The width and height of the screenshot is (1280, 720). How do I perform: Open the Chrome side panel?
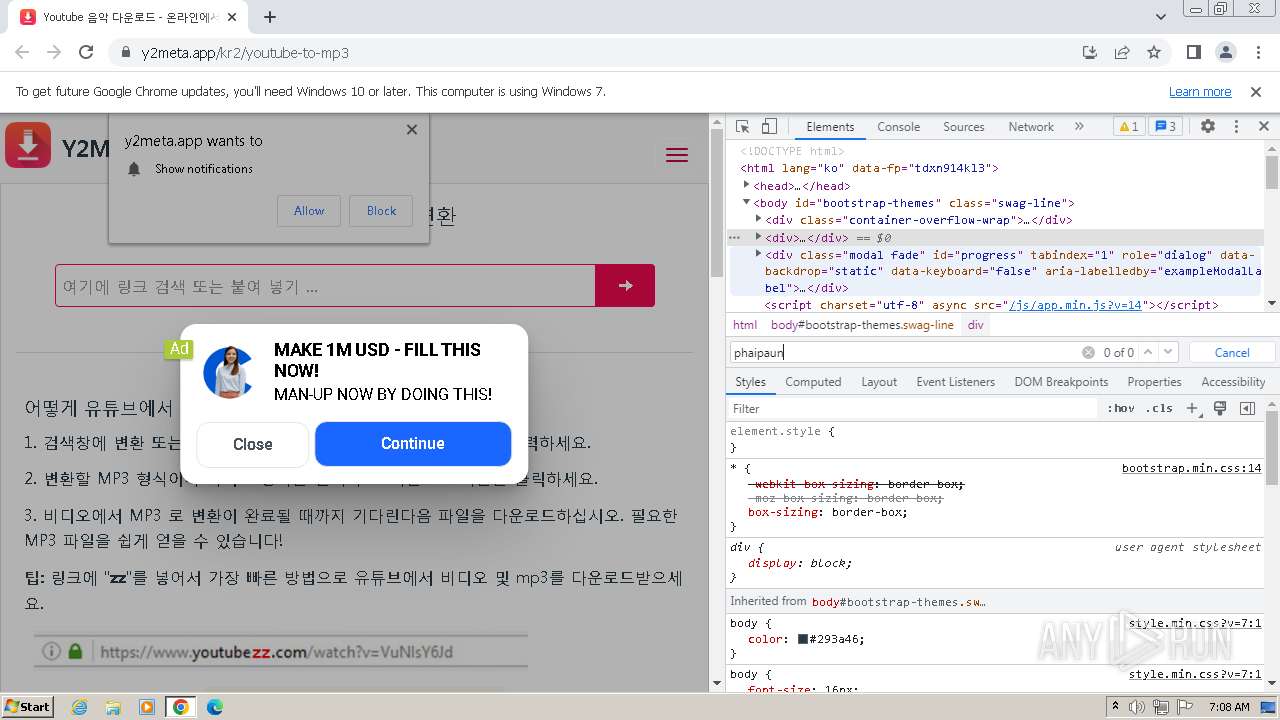(1194, 52)
